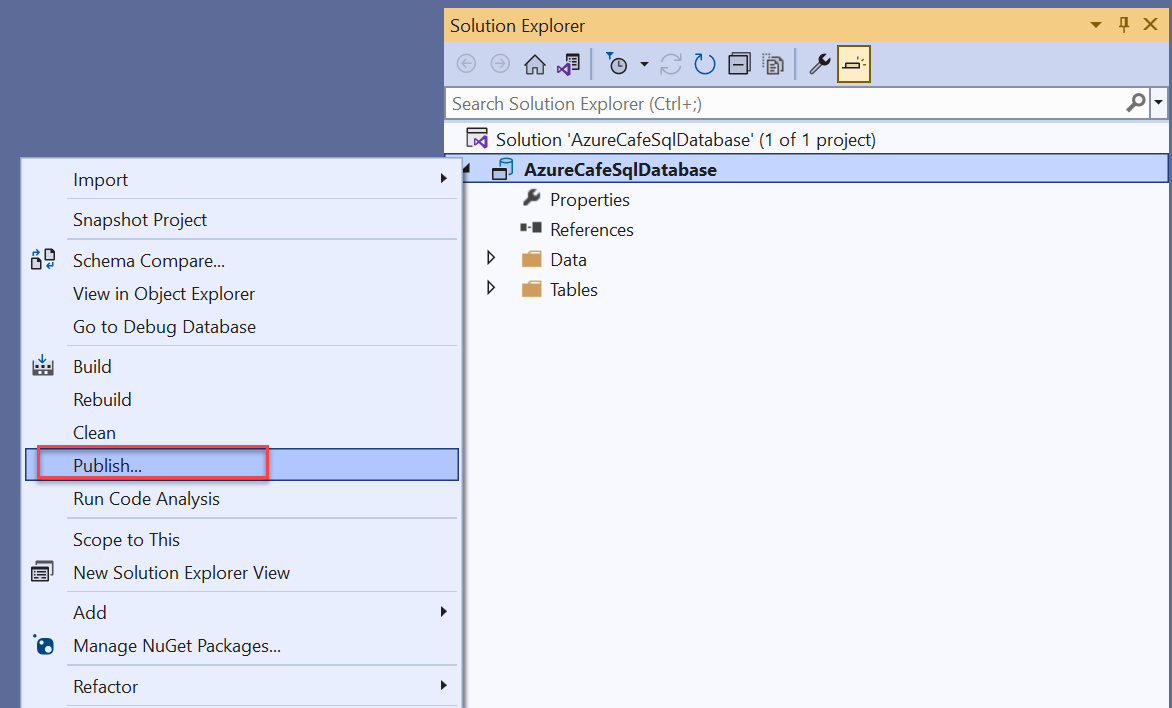Choose Clean from context menu
Image resolution: width=1172 pixels, height=708 pixels.
tap(241, 432)
